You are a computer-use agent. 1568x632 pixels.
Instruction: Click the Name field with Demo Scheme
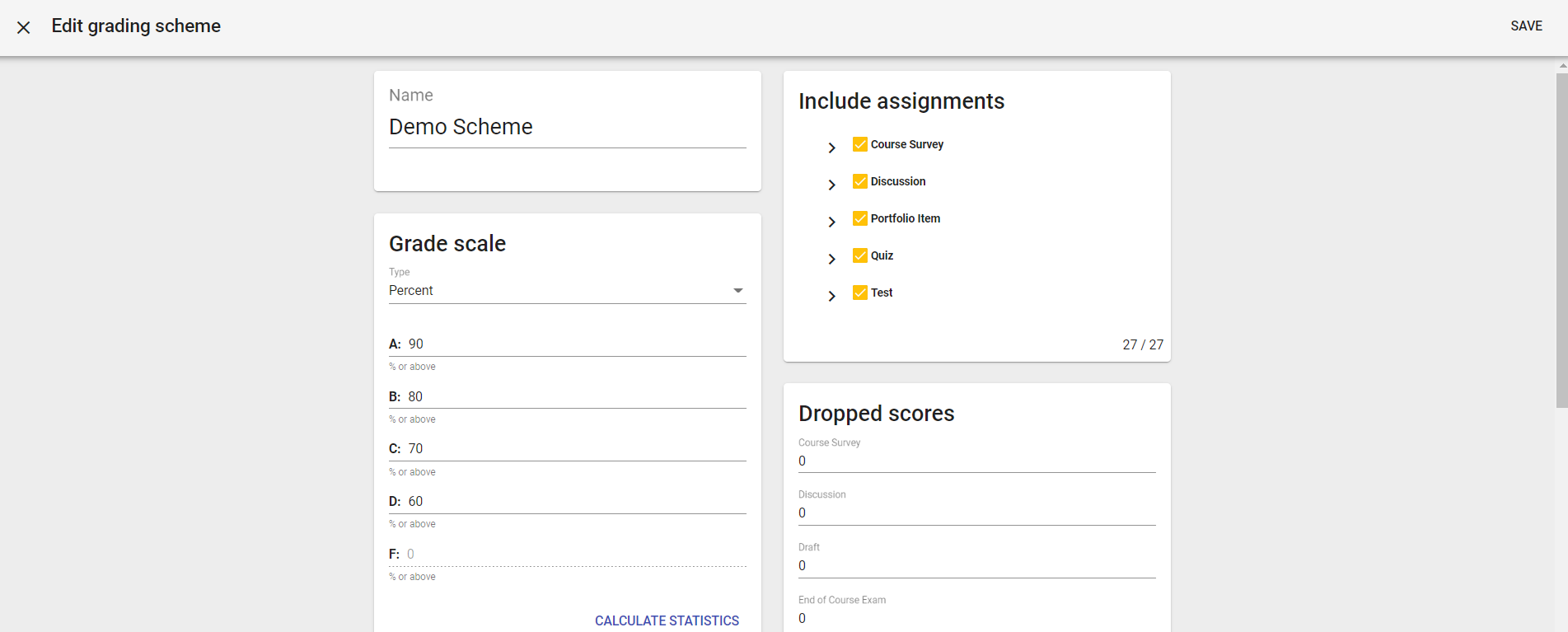(x=567, y=127)
